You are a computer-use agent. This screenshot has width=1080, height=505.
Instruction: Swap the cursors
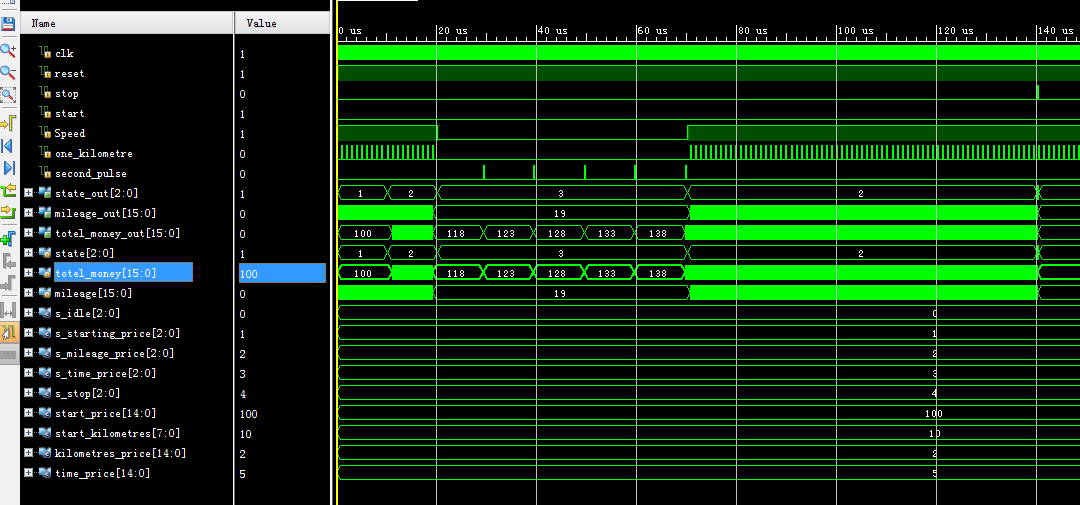(8, 310)
